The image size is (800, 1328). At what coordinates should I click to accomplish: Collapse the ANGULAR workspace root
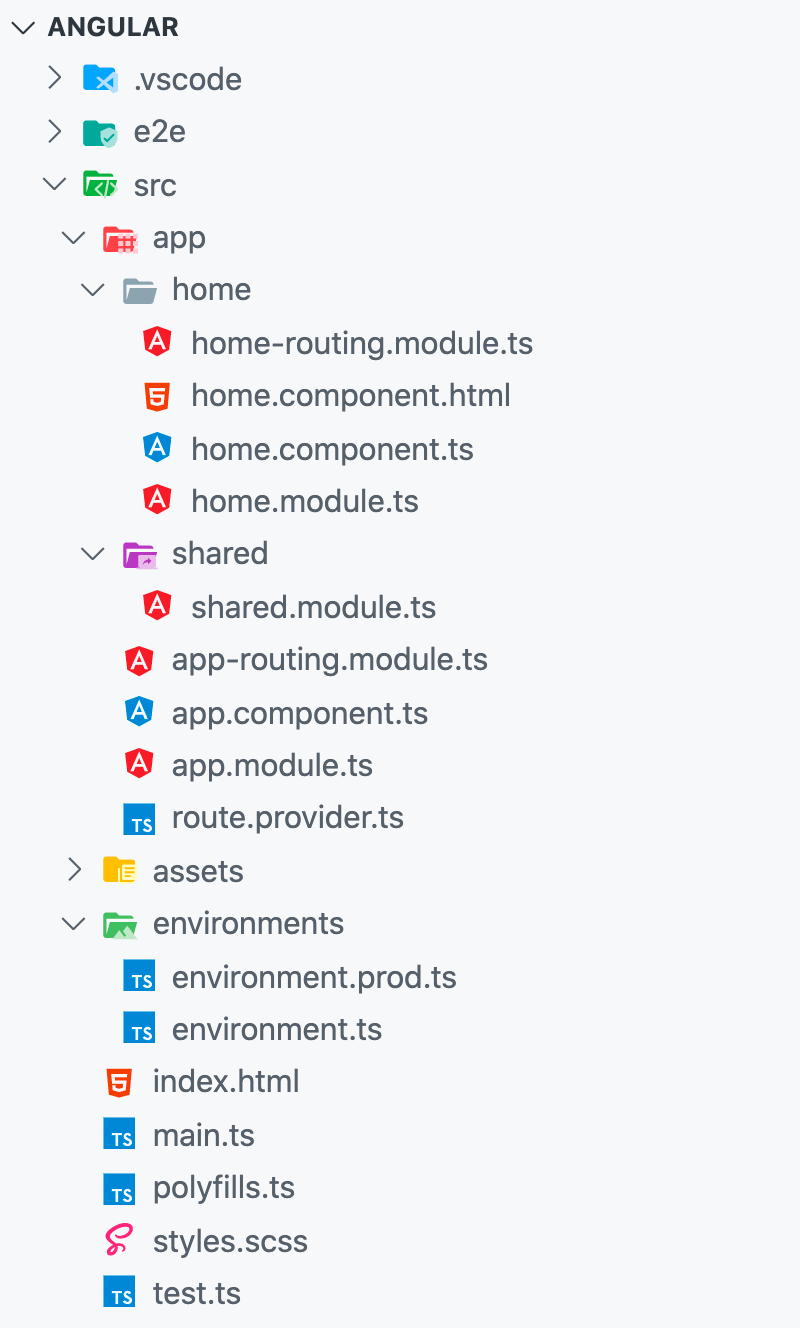(23, 28)
